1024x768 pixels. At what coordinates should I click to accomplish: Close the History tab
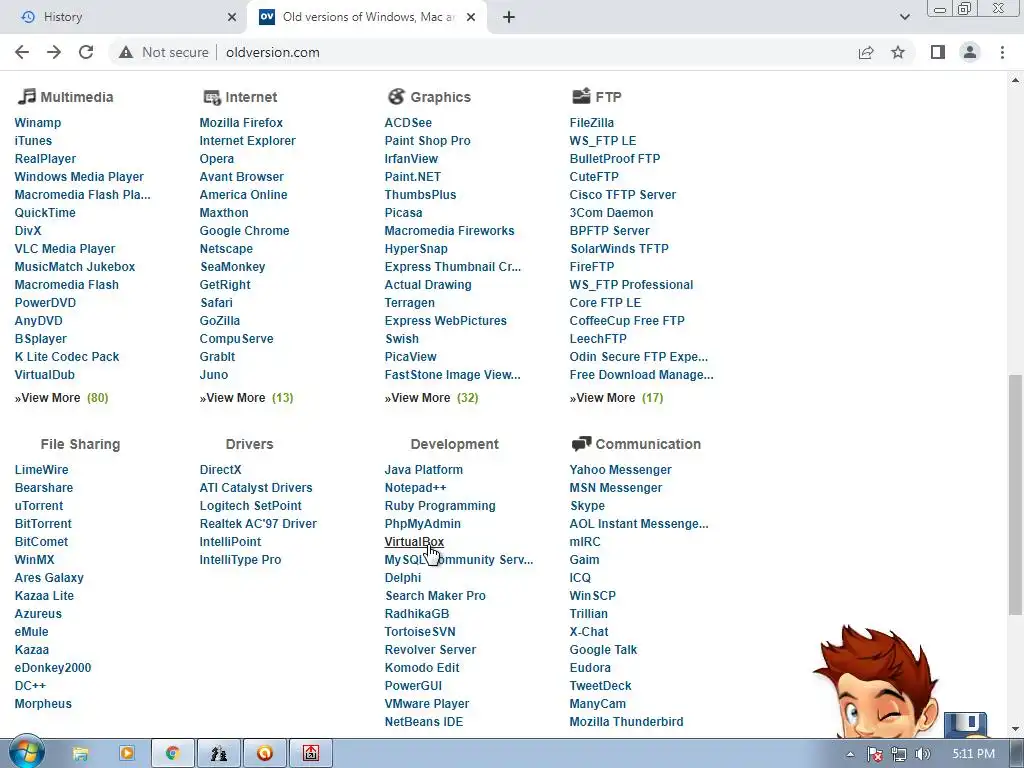pos(232,17)
